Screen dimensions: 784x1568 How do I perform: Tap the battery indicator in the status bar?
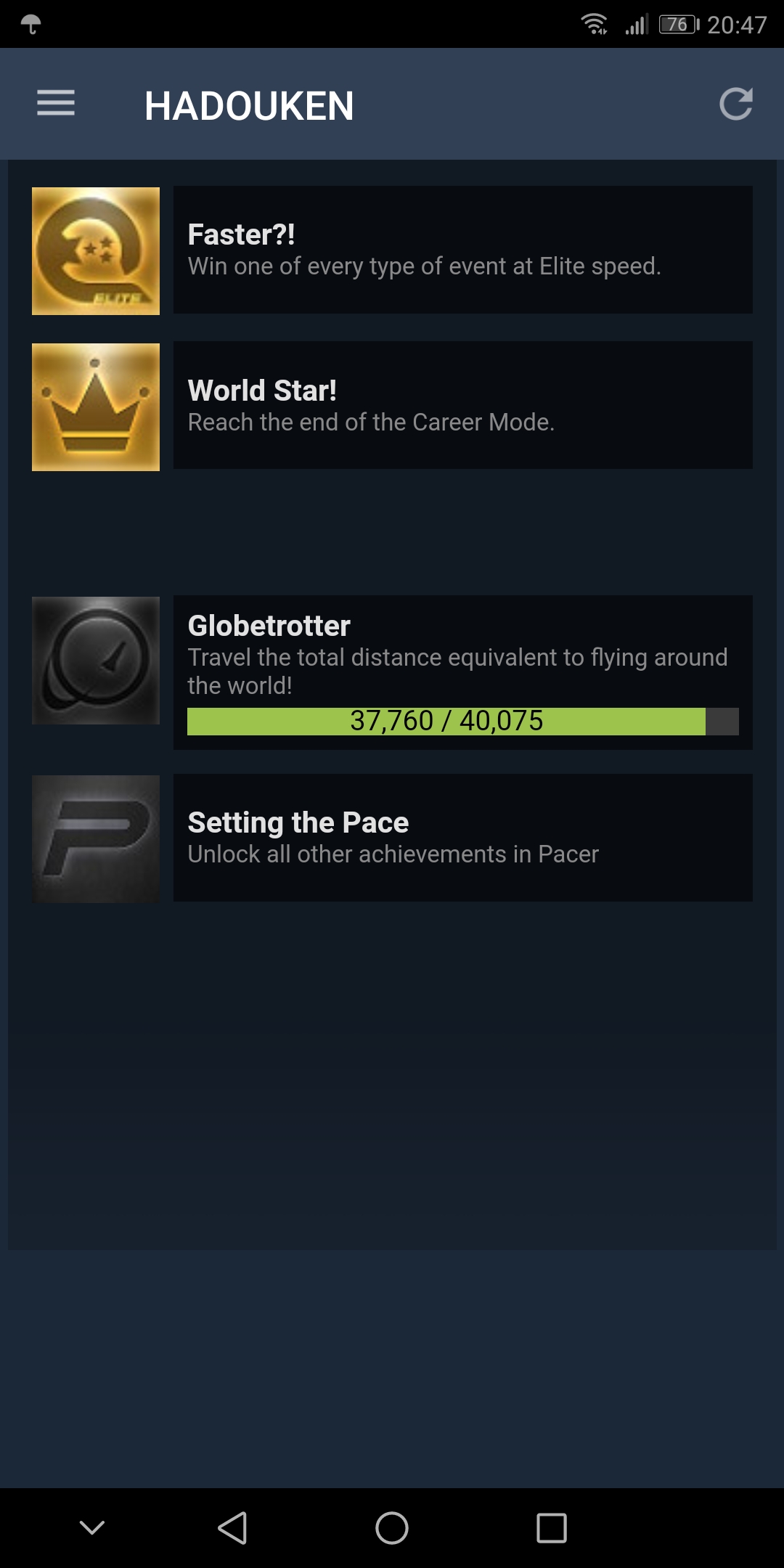click(x=679, y=25)
